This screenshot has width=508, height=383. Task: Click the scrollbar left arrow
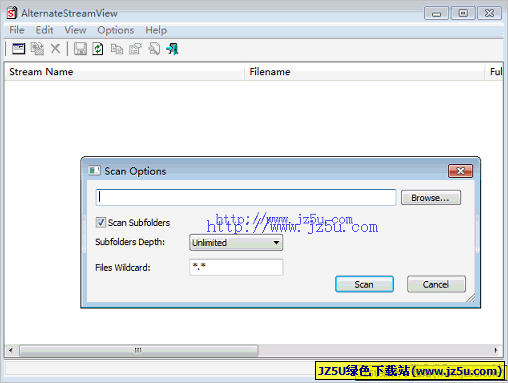[11, 350]
